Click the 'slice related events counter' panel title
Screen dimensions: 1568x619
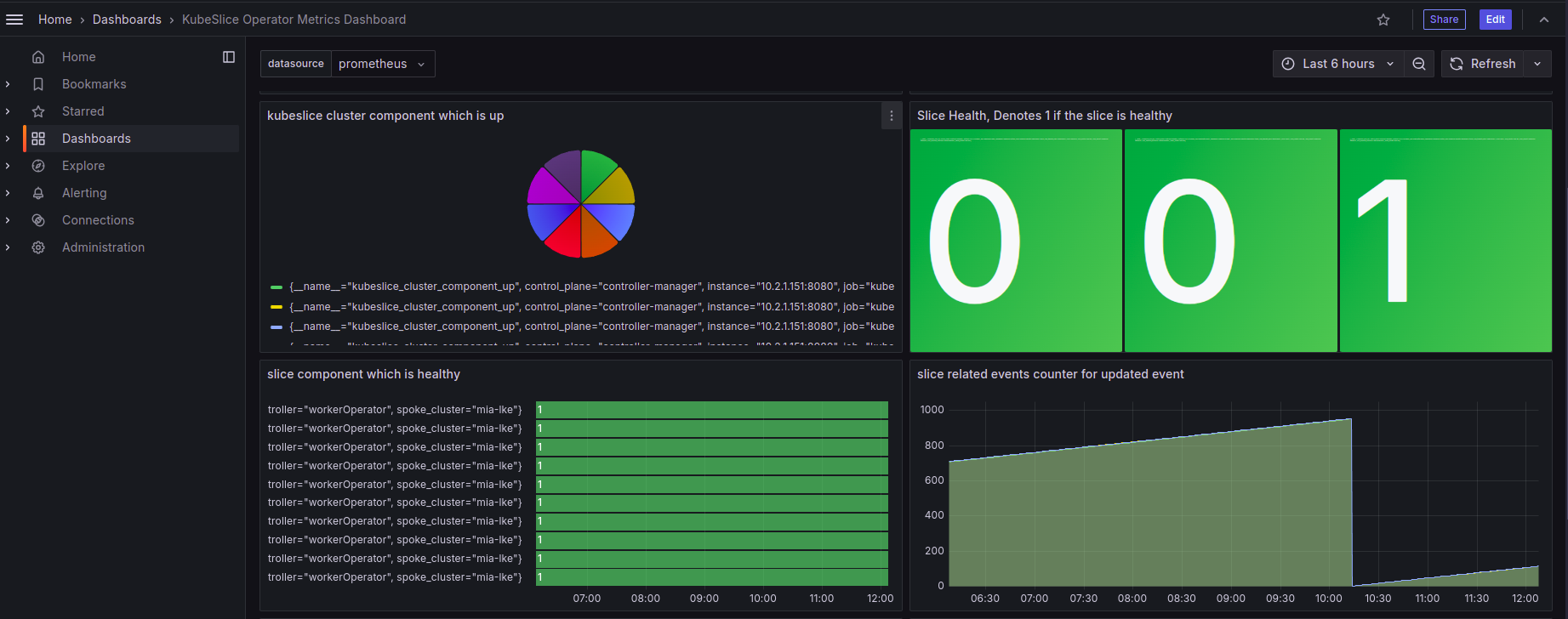coord(1051,374)
